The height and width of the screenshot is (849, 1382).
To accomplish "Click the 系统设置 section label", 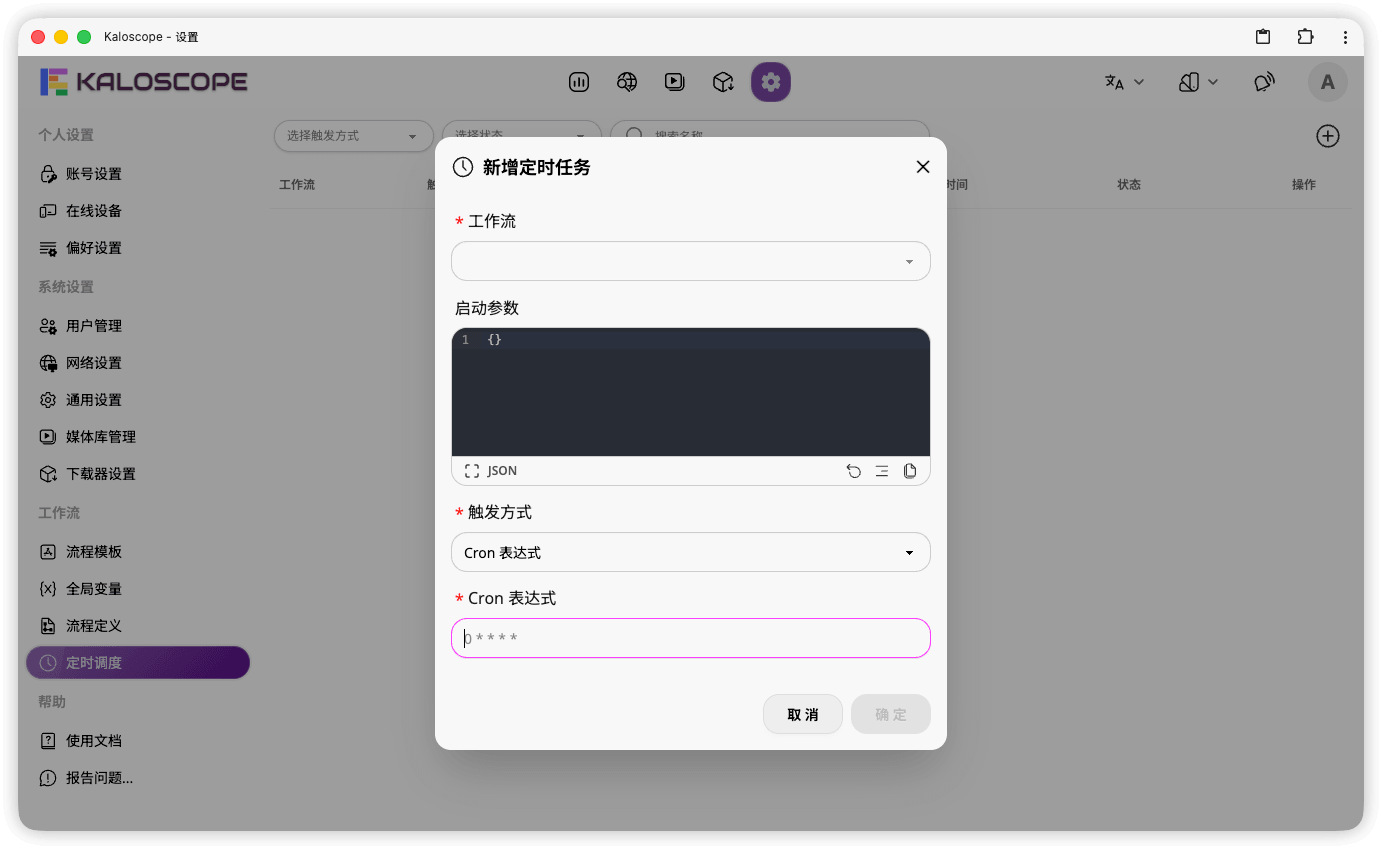I will [66, 287].
